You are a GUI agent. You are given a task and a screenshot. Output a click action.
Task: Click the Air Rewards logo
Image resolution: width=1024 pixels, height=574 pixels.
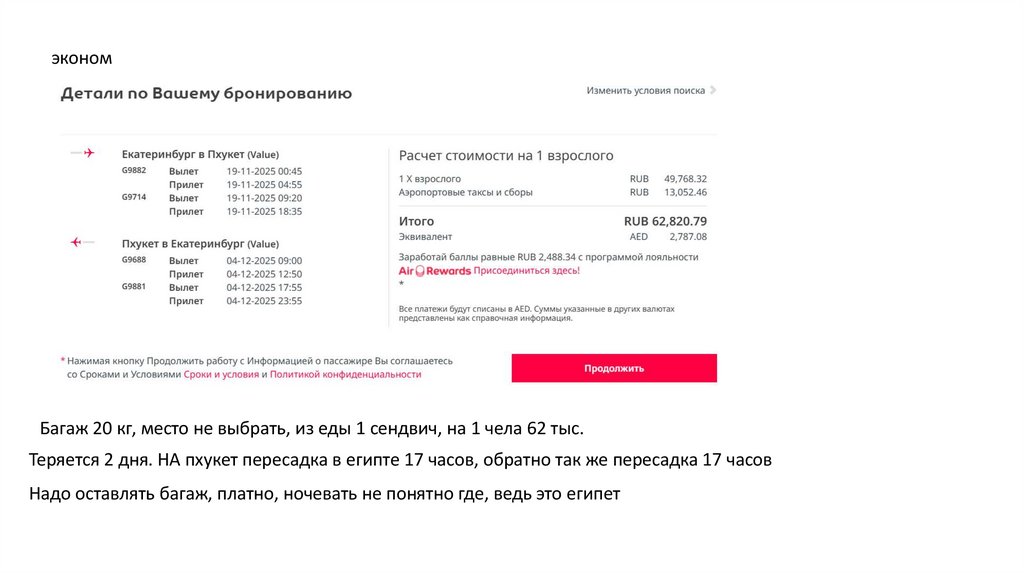pos(434,270)
